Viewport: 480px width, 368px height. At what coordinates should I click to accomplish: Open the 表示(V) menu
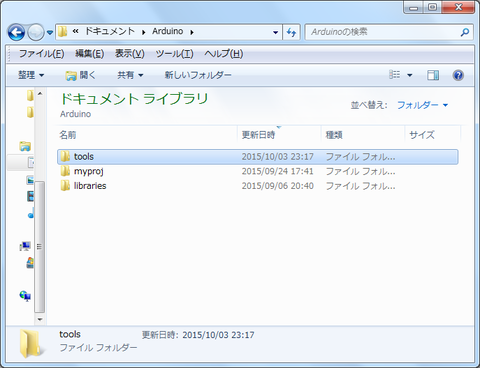point(130,54)
